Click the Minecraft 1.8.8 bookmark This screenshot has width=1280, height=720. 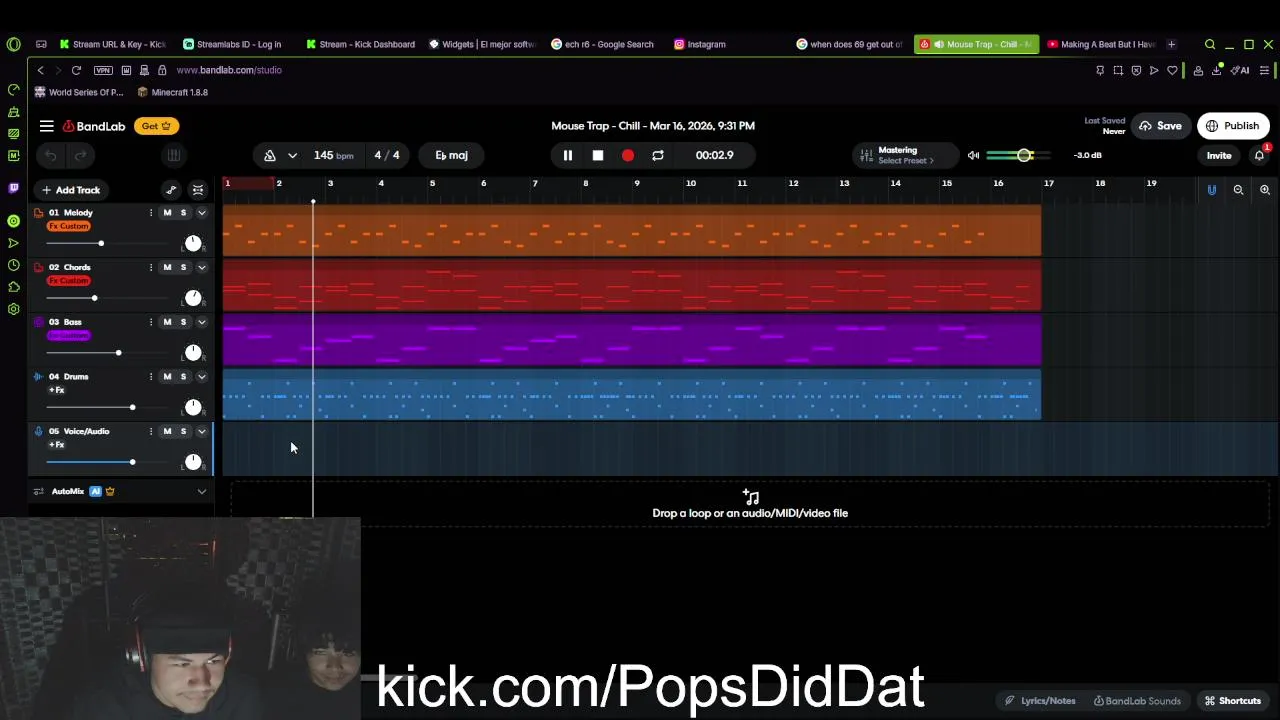tap(172, 92)
